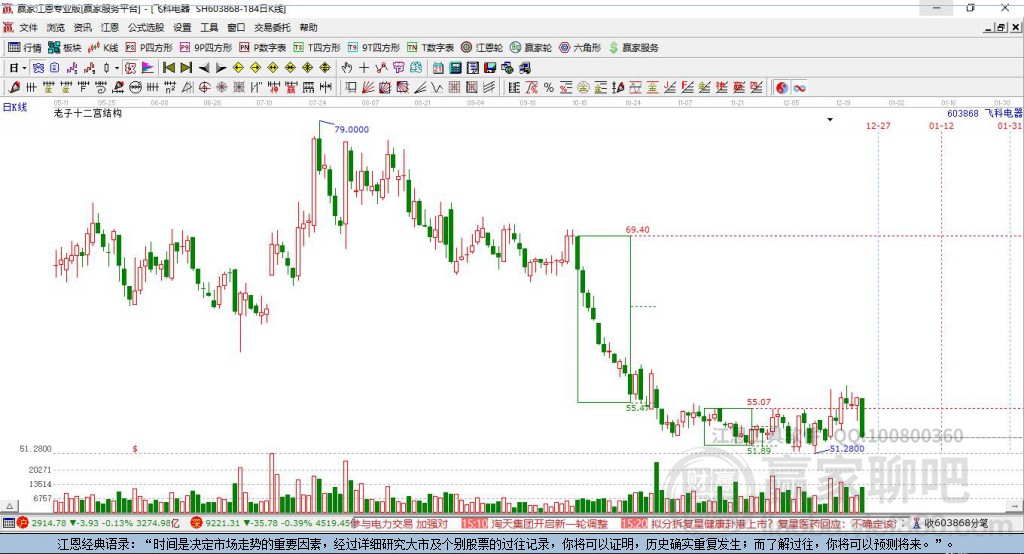Select the zigzag wave line tool
Screen dimensions: 1024x554
pos(436,88)
